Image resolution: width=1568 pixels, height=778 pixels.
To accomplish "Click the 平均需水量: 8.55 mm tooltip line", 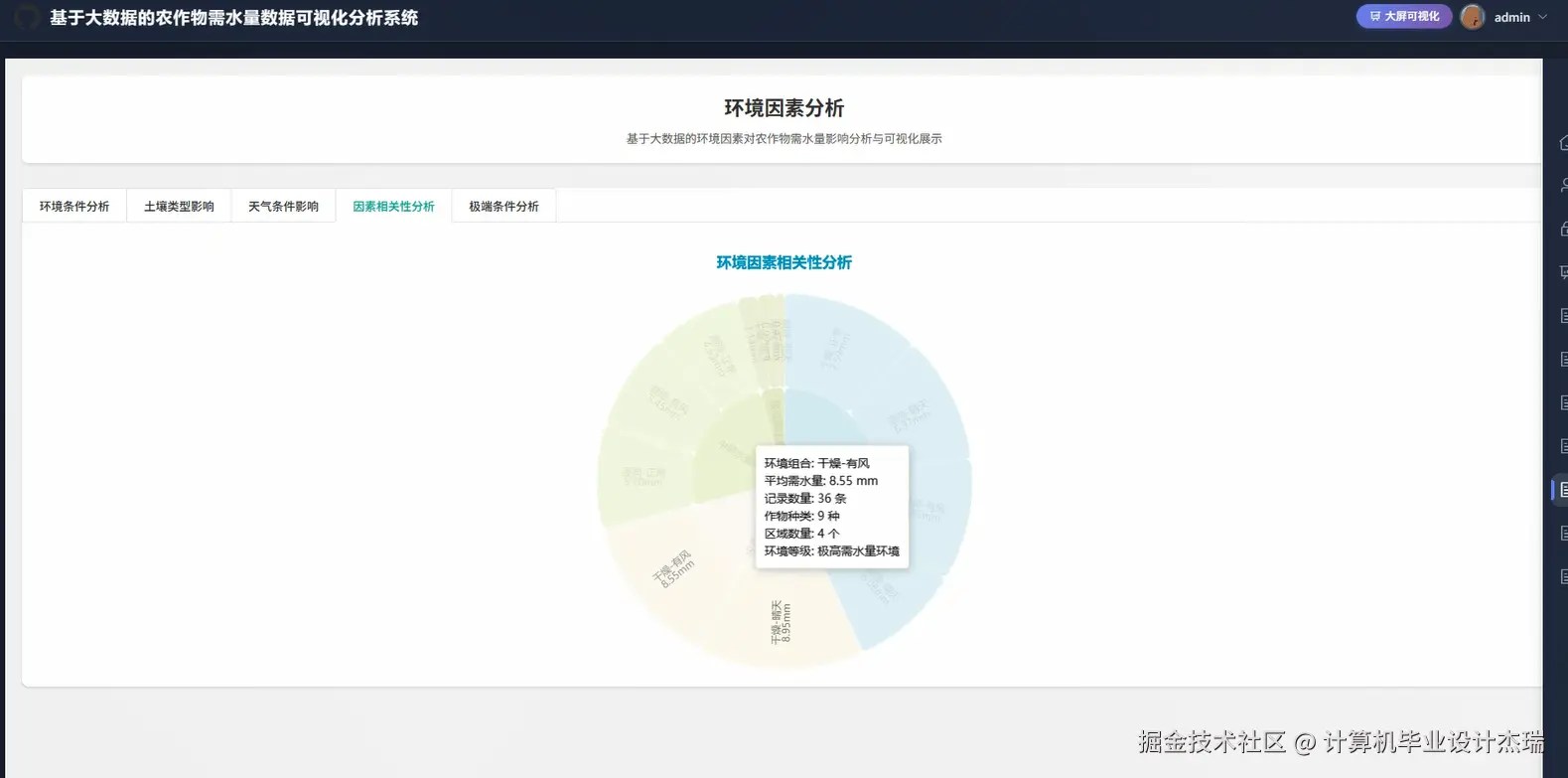I will [821, 481].
